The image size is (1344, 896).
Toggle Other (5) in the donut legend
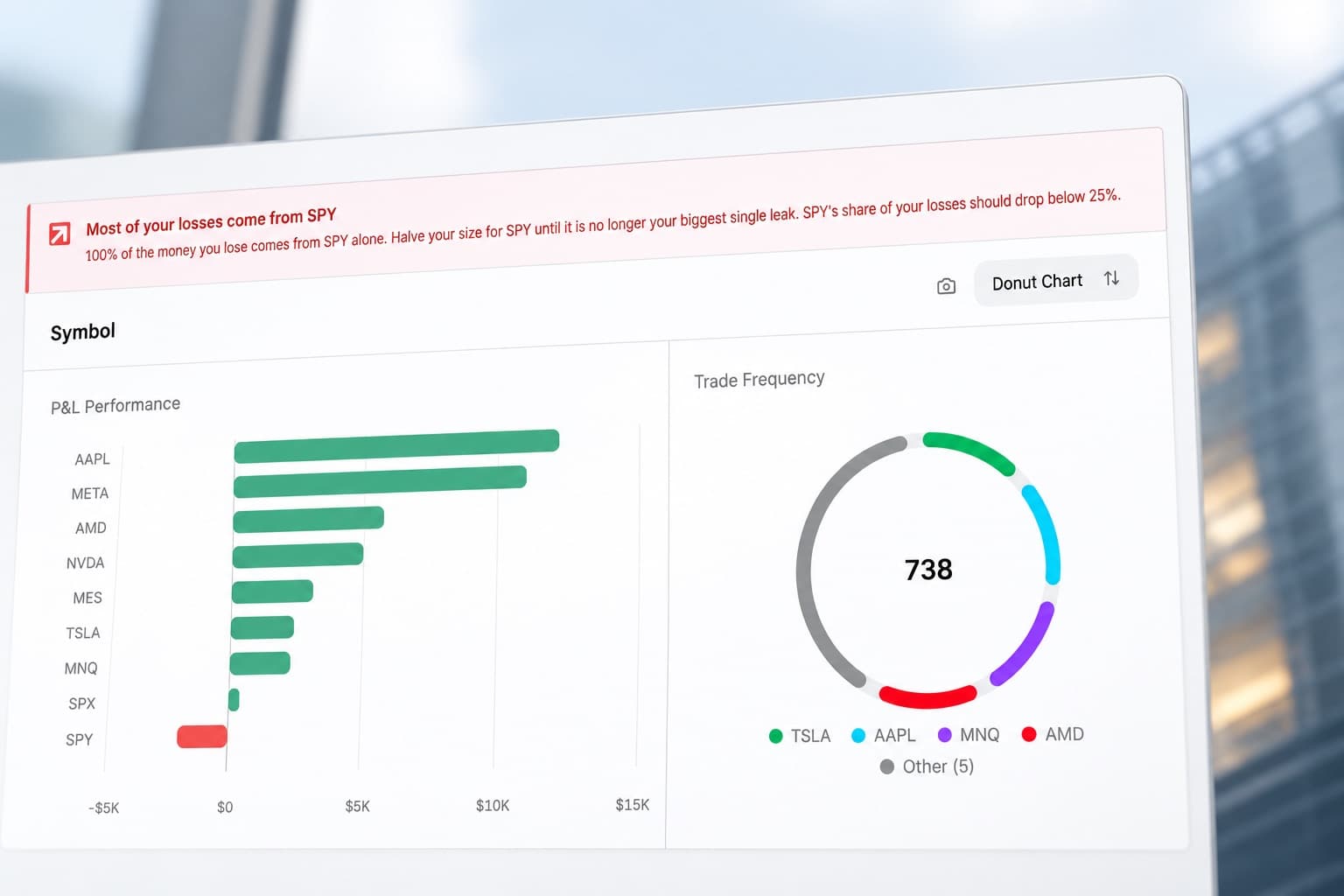point(927,766)
